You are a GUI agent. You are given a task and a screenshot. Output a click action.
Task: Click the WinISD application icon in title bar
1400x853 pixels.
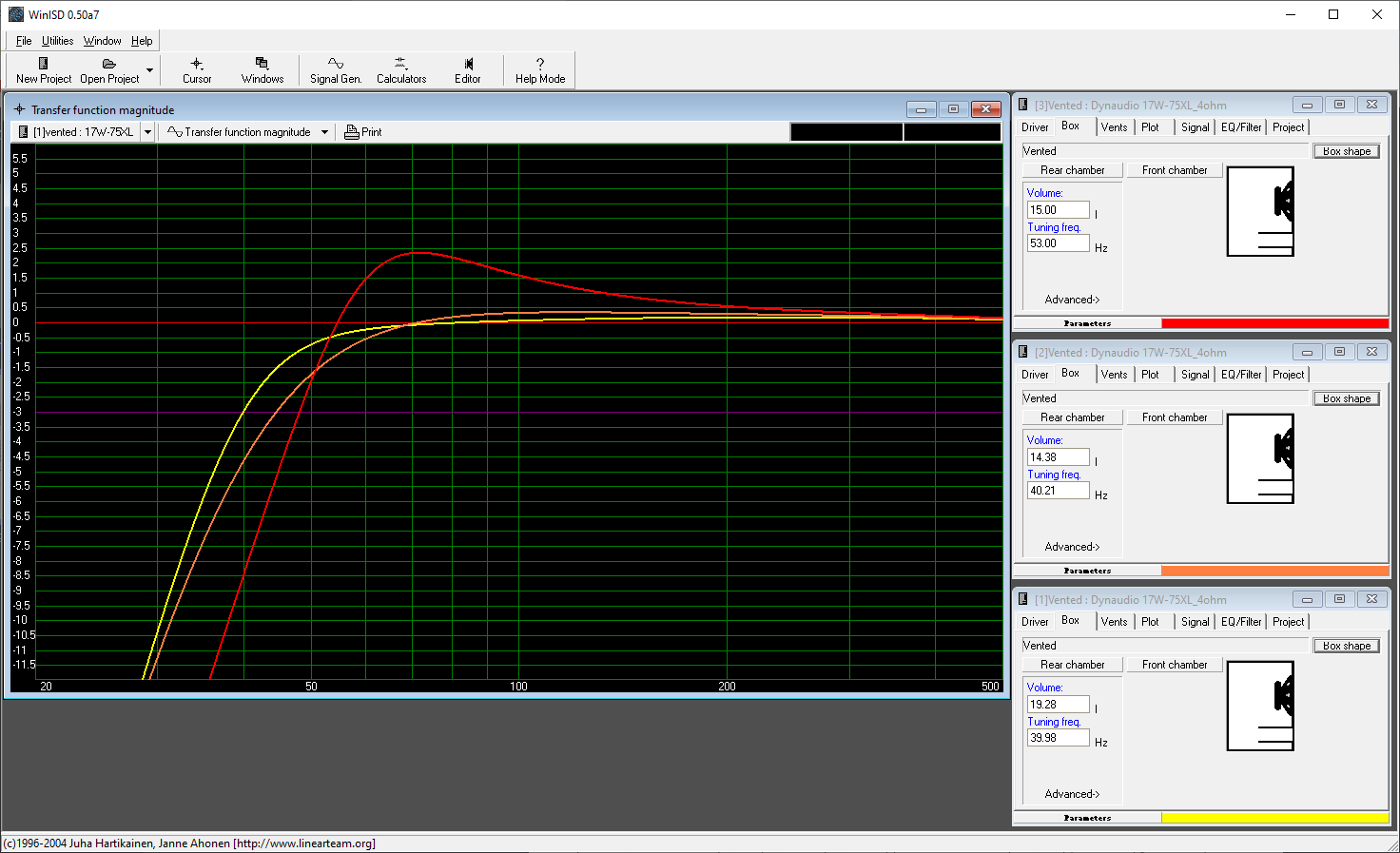(x=15, y=14)
